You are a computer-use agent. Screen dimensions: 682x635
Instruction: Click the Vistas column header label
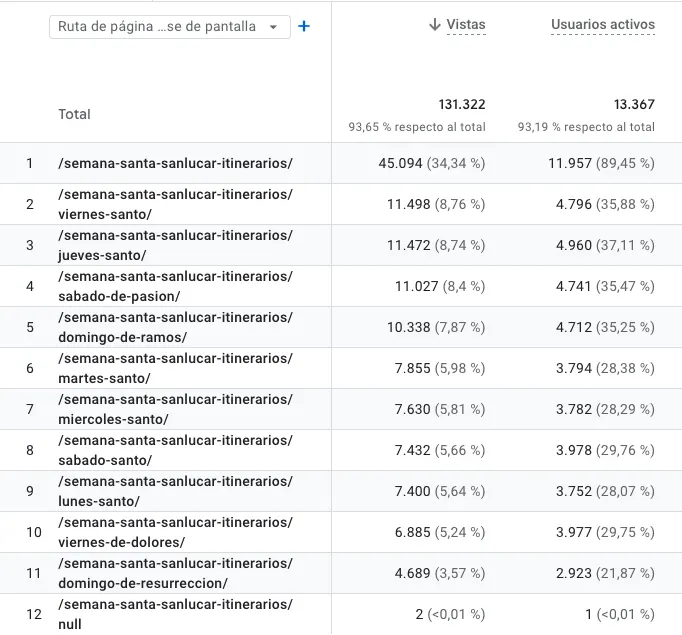[x=466, y=25]
